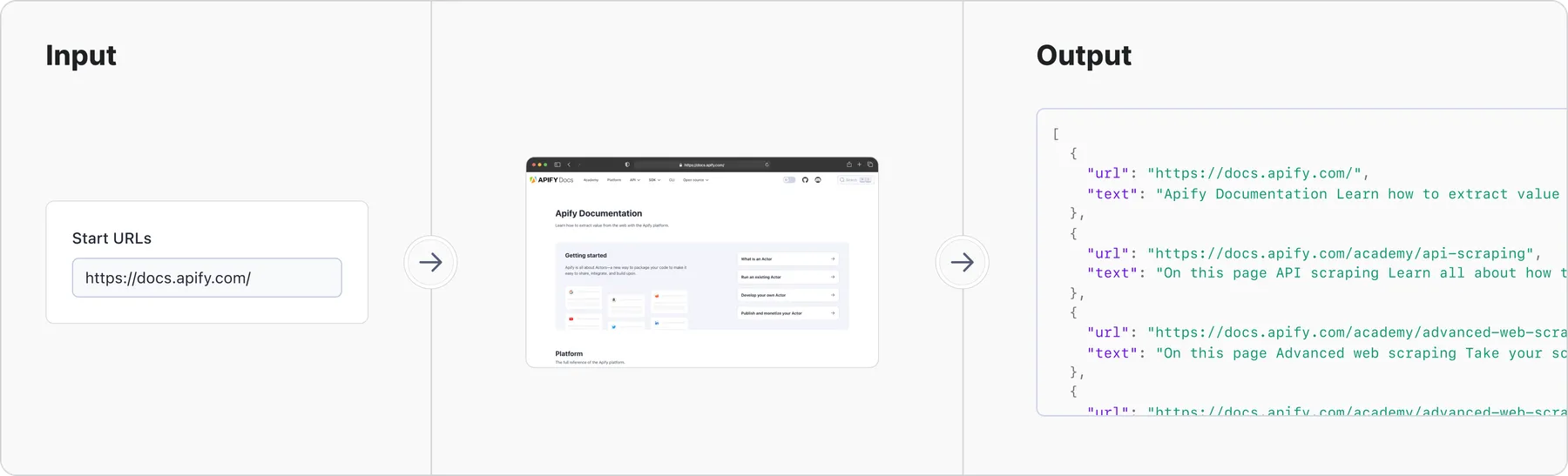The image size is (1568, 476).
Task: Click the browser back arrow
Action: click(x=569, y=164)
